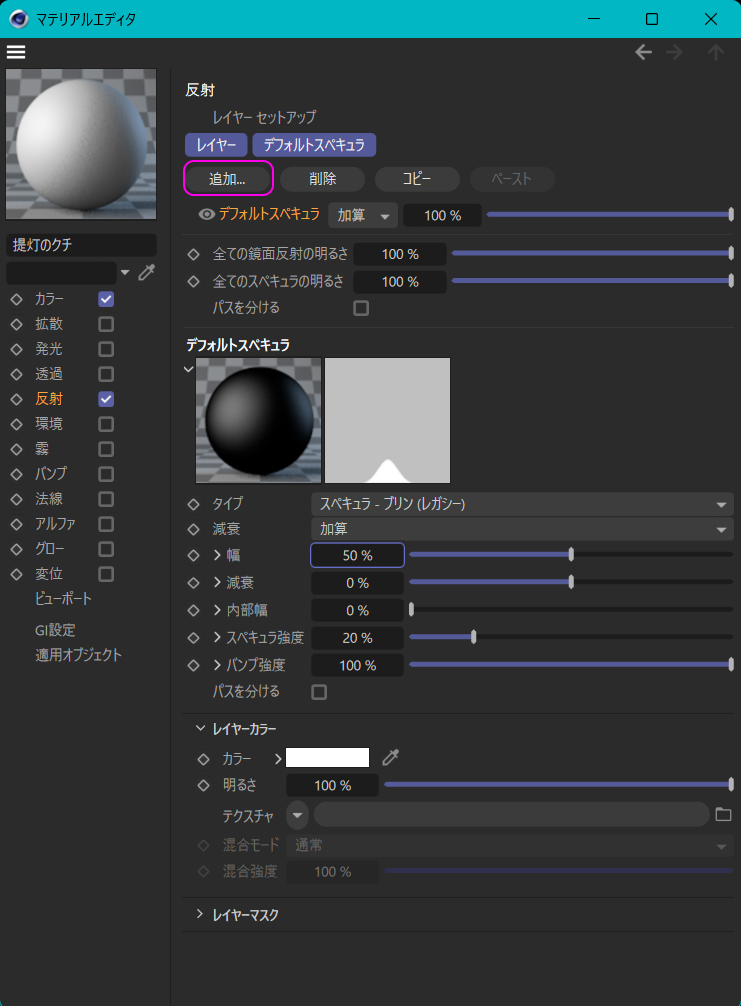Open texture folder browse icon

point(724,814)
